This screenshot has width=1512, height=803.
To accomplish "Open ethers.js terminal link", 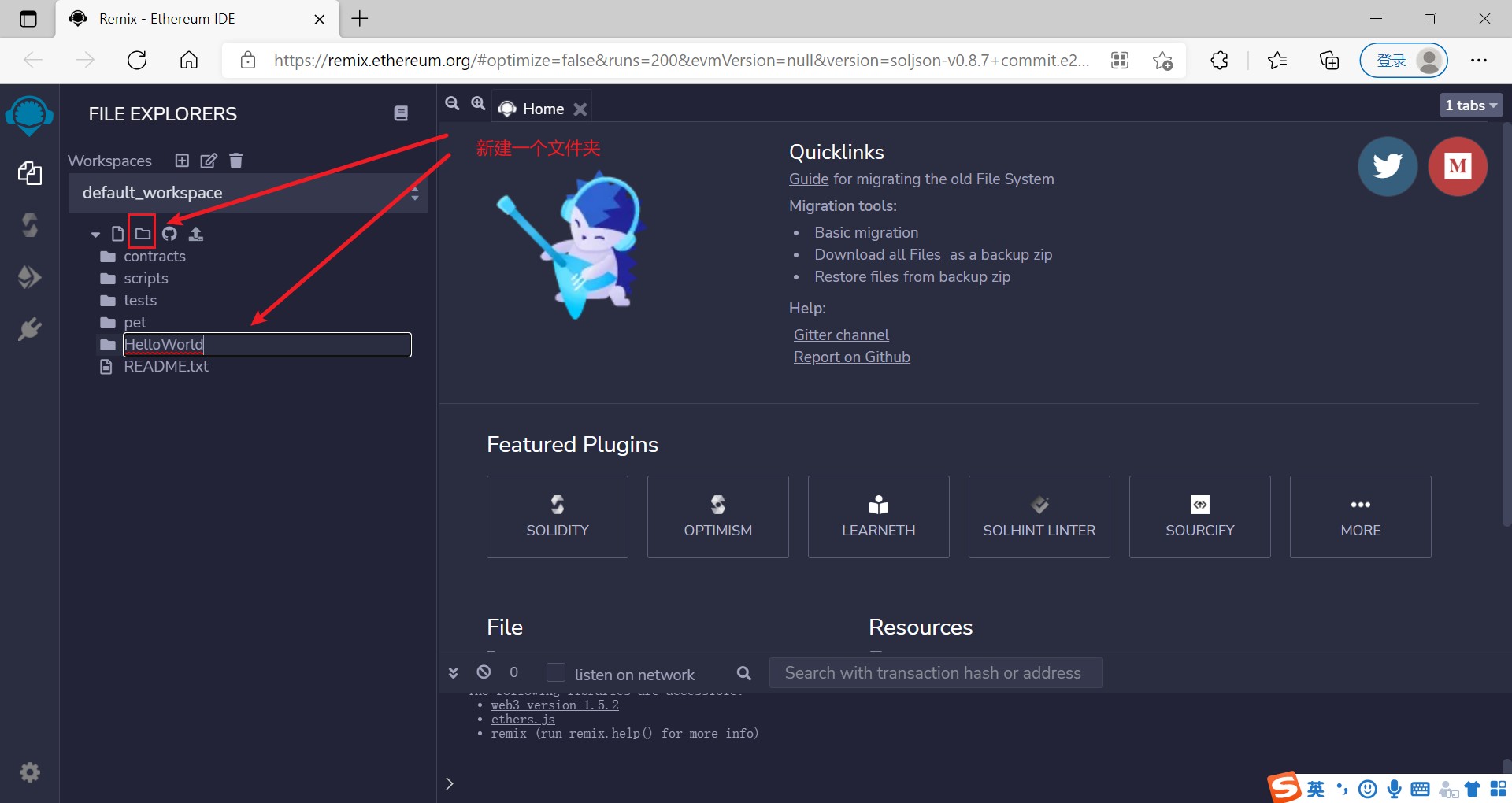I will 523,719.
